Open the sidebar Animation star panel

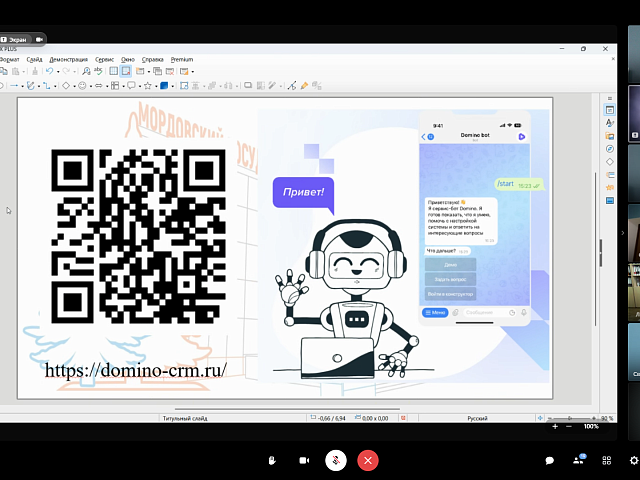(610, 188)
